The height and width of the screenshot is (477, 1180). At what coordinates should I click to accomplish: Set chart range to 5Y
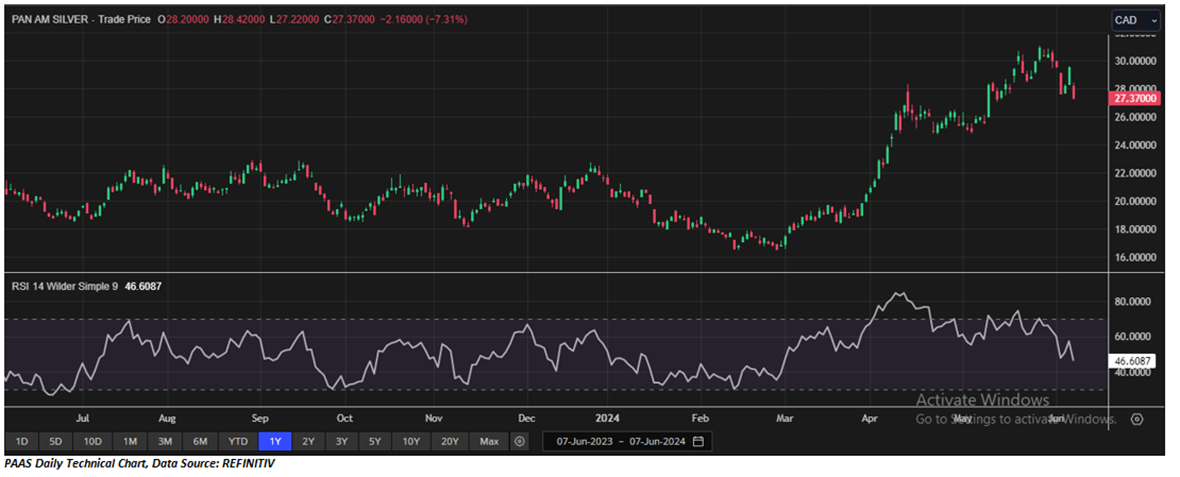(x=374, y=441)
